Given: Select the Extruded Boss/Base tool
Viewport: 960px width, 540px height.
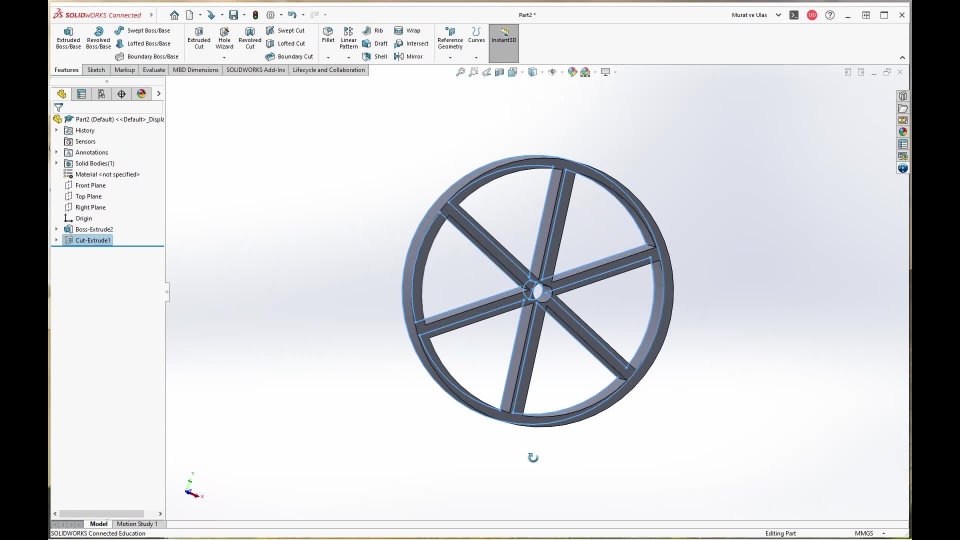Looking at the screenshot, I should coord(68,38).
